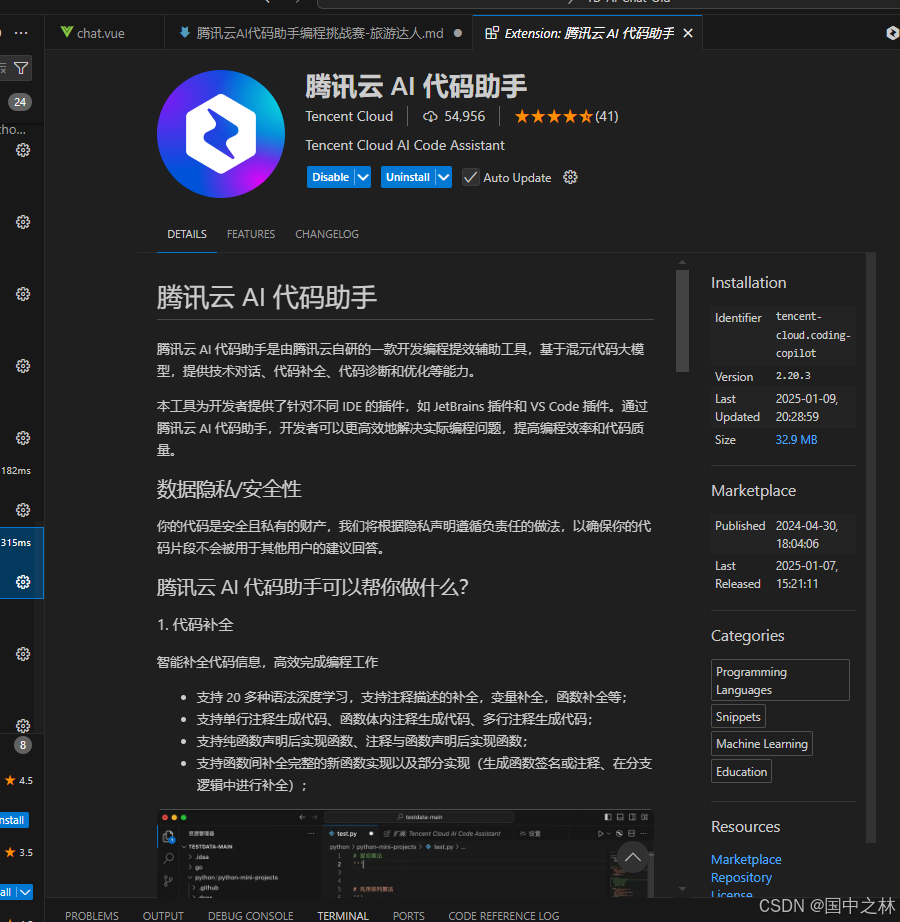Switch to the CHANGELOG tab

tap(327, 234)
